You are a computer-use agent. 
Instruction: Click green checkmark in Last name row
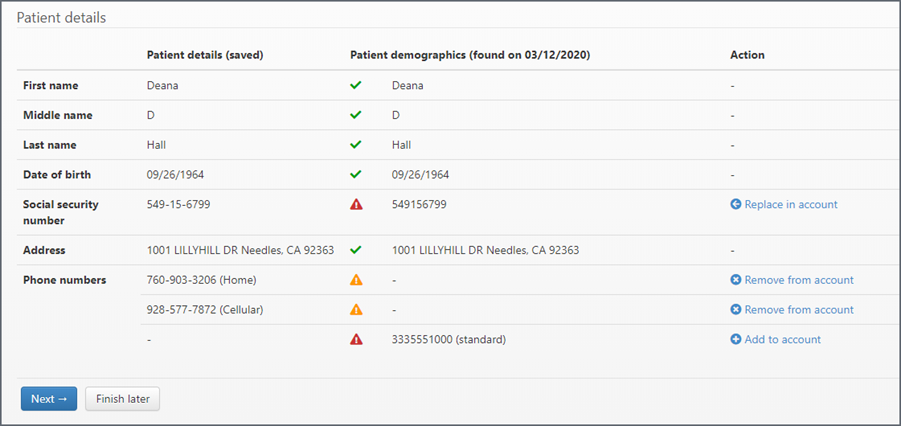coord(355,145)
